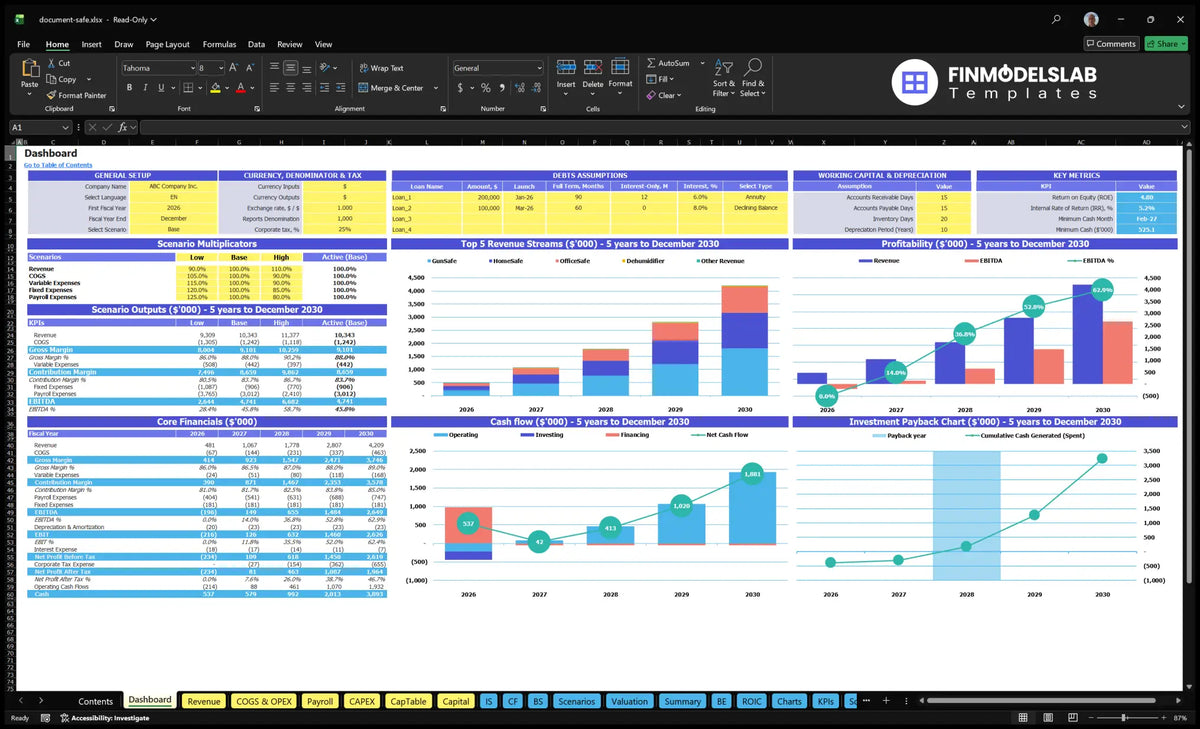
Task: Open the Page Layout ribbon tab
Action: (x=167, y=44)
